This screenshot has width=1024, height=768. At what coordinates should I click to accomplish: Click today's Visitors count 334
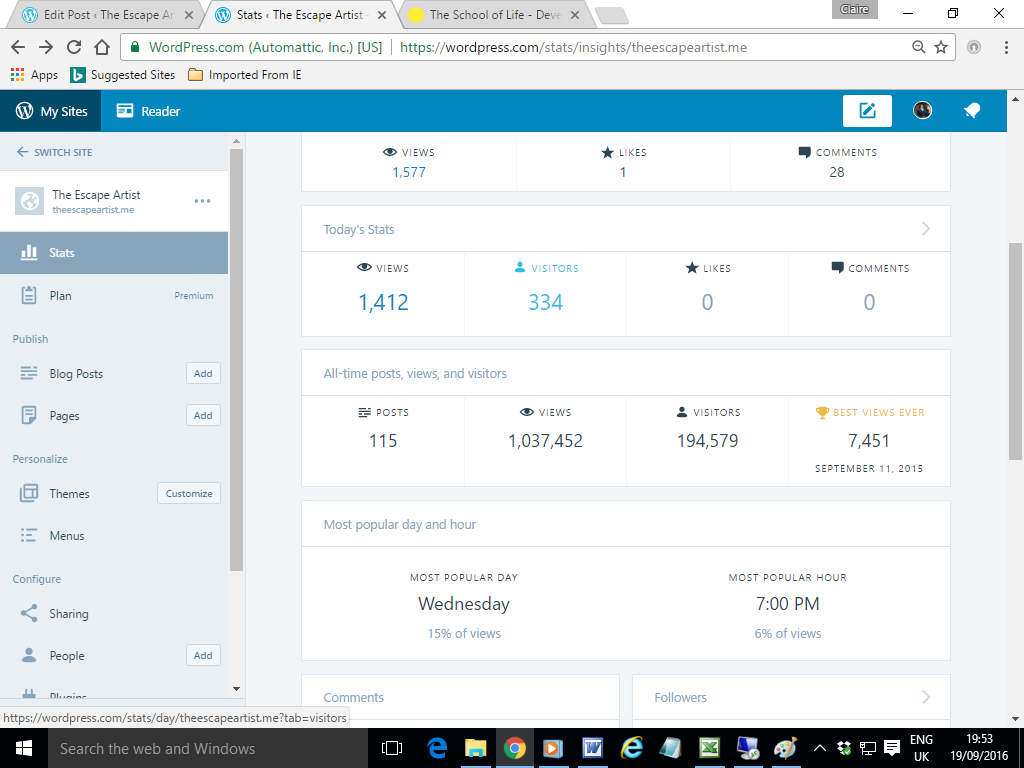(x=545, y=302)
